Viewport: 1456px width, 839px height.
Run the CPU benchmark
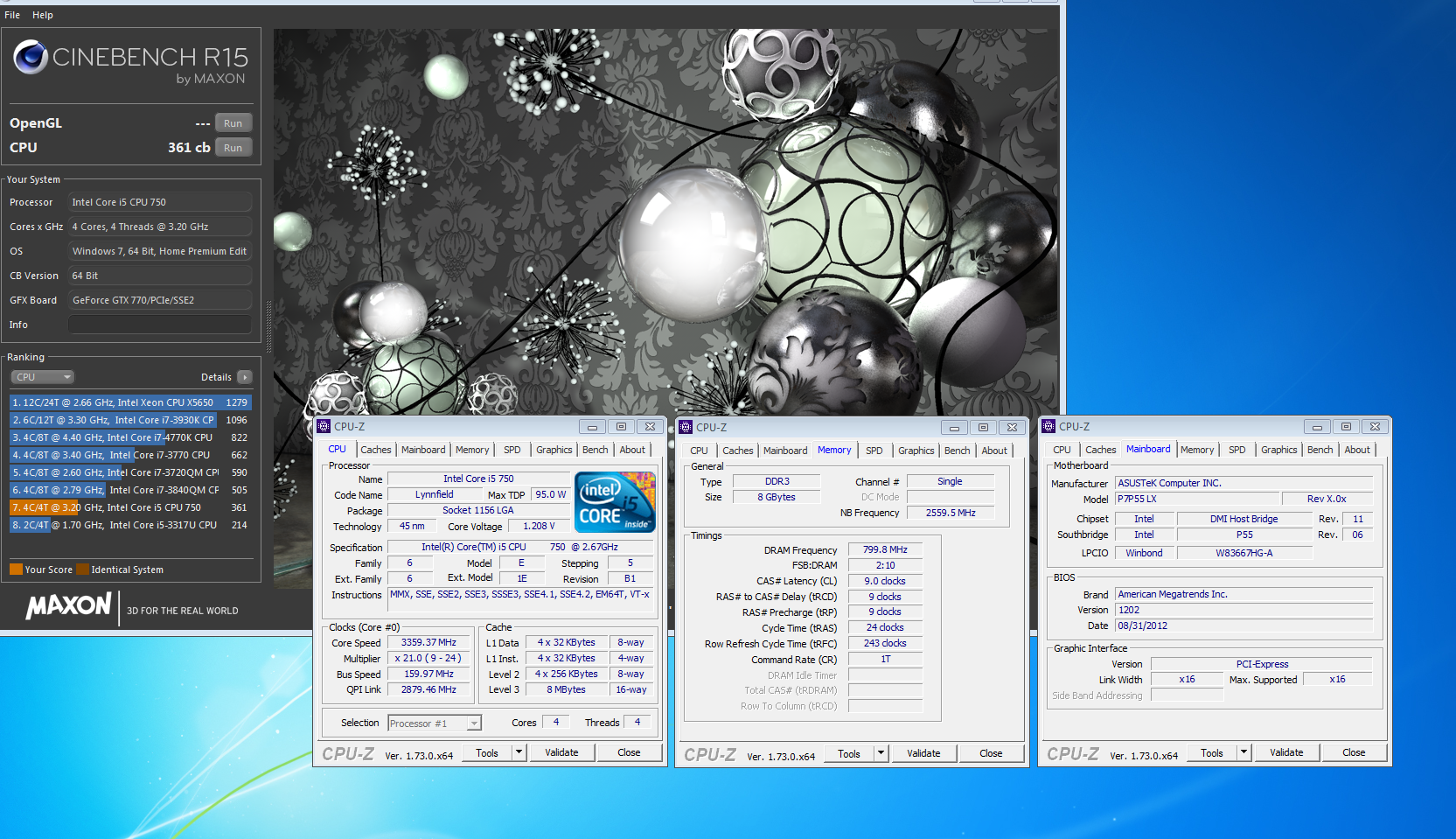point(233,148)
